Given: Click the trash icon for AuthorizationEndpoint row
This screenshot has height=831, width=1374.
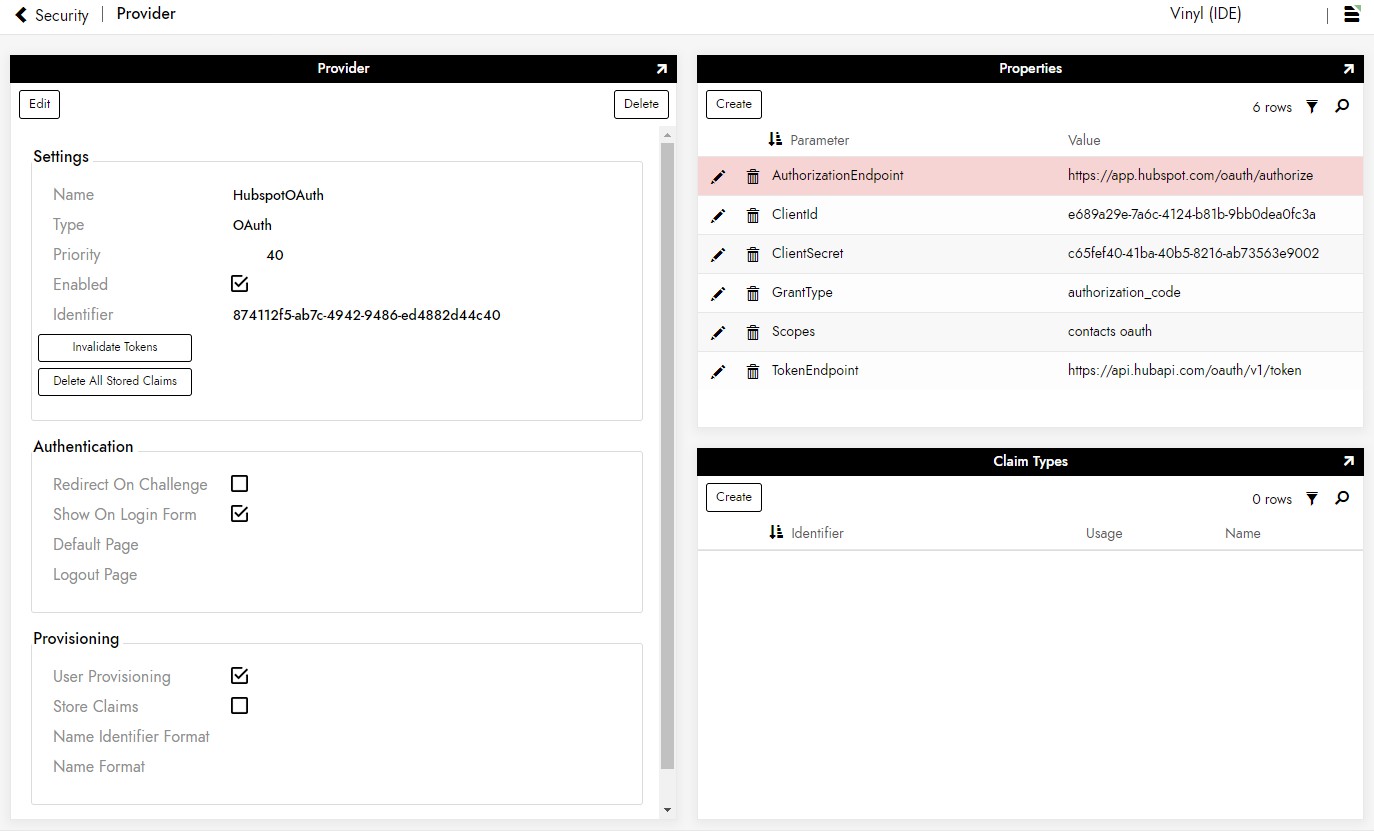Looking at the screenshot, I should 753,177.
